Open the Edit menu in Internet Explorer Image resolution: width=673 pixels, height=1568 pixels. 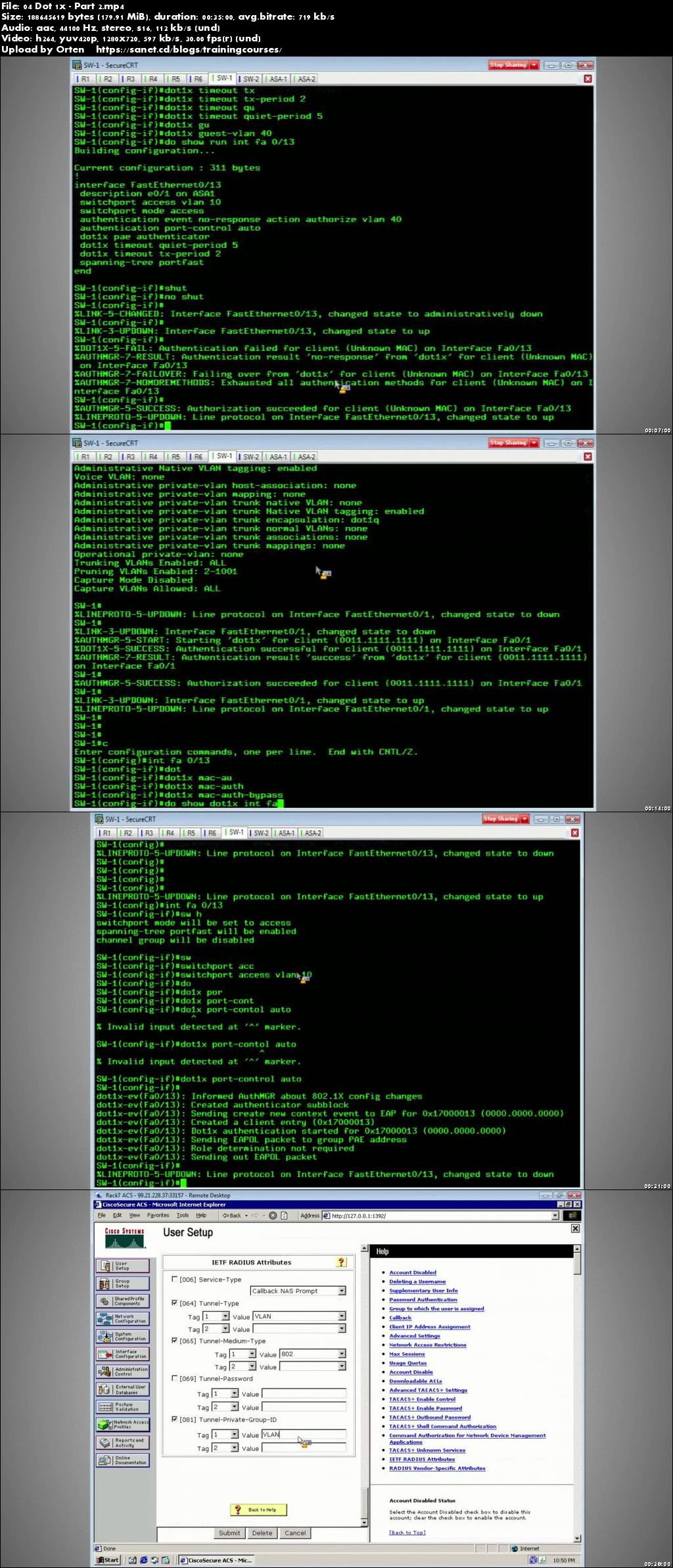click(x=117, y=1216)
